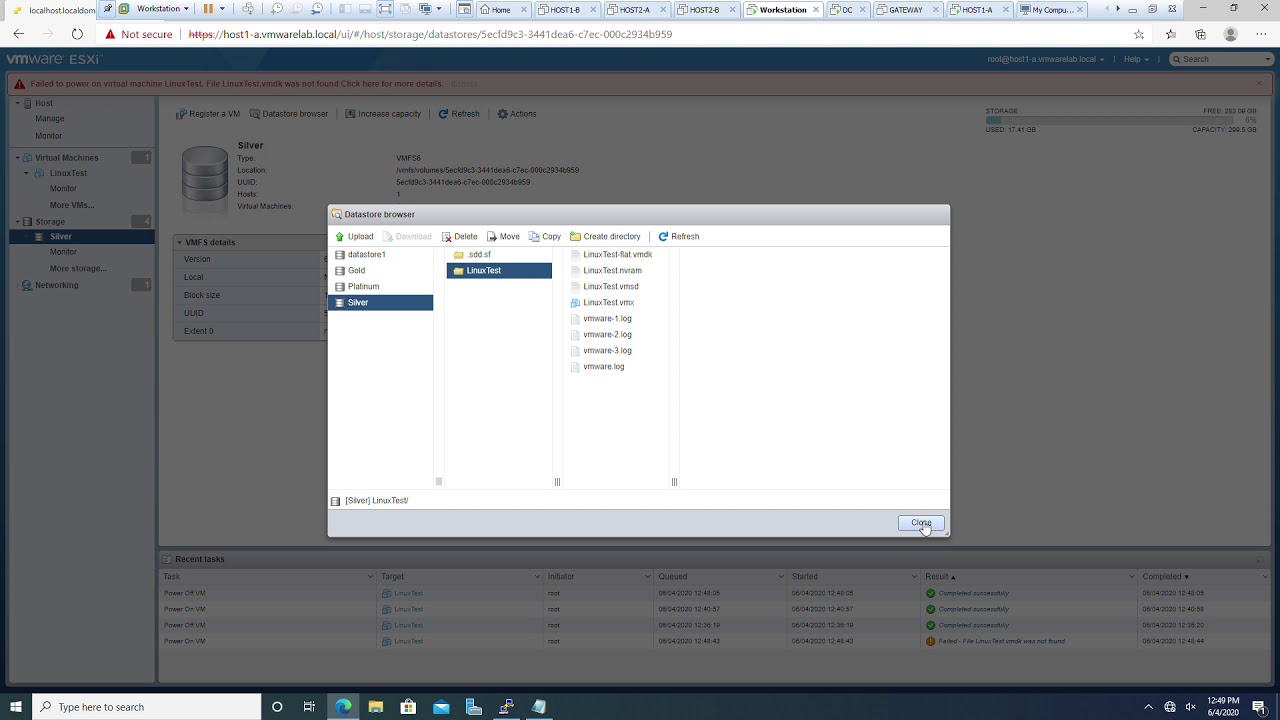This screenshot has width=1280, height=720.
Task: Select the LinuxTest folder
Action: point(498,271)
